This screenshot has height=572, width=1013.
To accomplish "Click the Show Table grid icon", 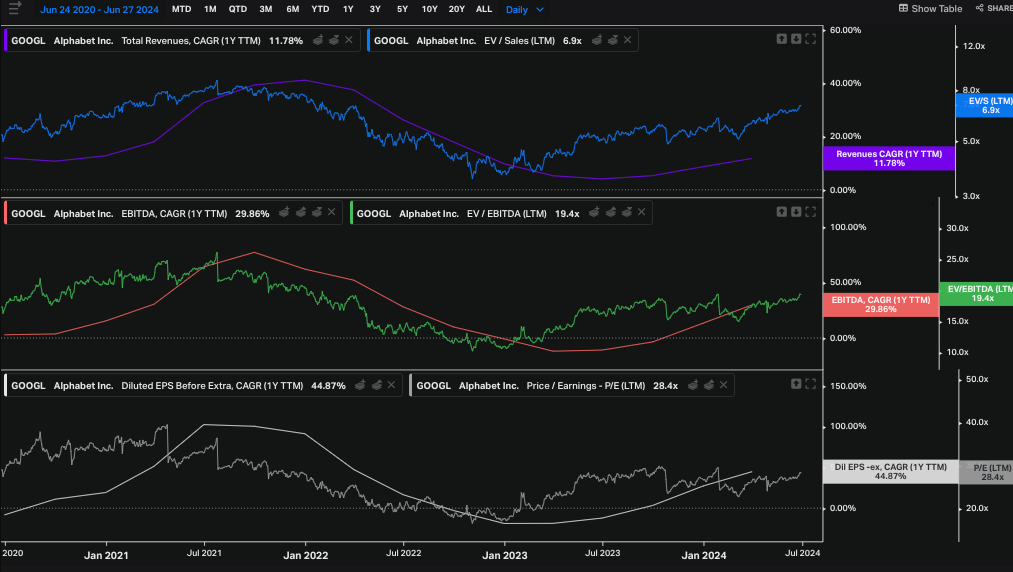I will pos(903,8).
